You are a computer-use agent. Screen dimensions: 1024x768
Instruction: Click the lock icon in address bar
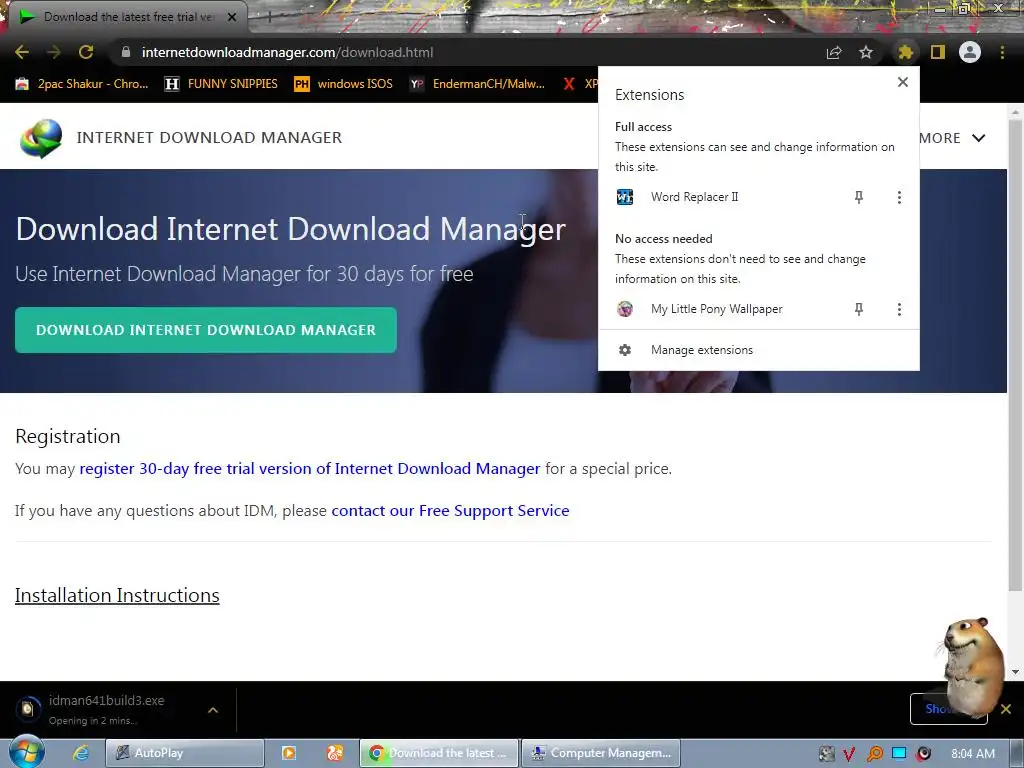coord(126,52)
